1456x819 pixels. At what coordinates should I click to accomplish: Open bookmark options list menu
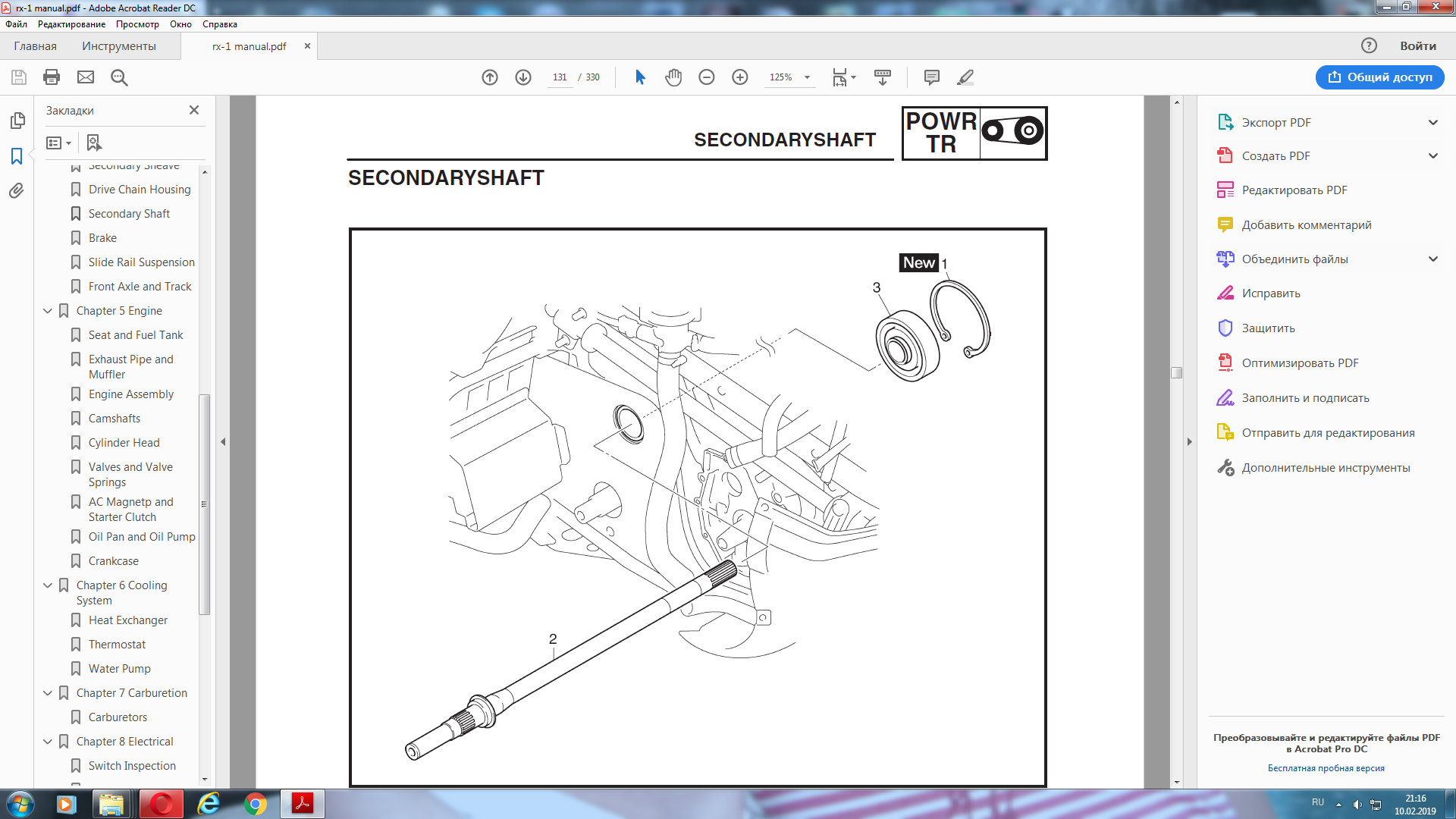click(58, 143)
